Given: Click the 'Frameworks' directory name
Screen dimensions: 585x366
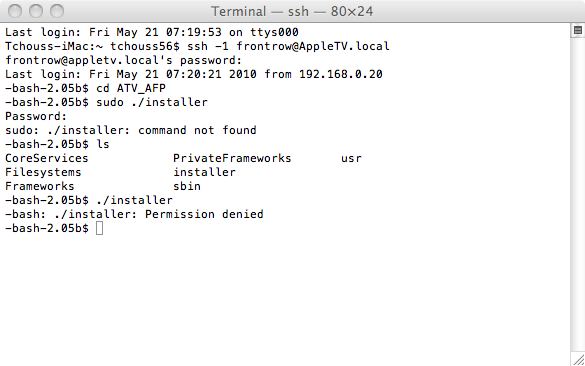Looking at the screenshot, I should click(40, 186).
